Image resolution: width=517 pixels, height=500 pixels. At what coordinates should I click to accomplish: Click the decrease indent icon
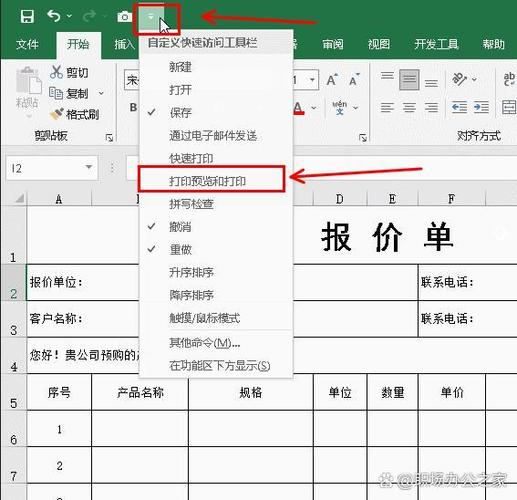click(459, 107)
